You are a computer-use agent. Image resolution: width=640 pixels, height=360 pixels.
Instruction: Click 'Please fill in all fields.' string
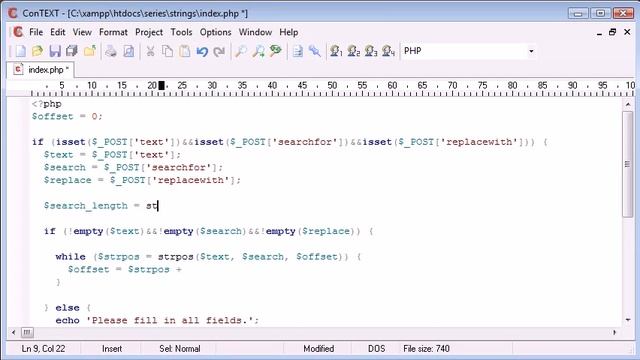coord(169,320)
